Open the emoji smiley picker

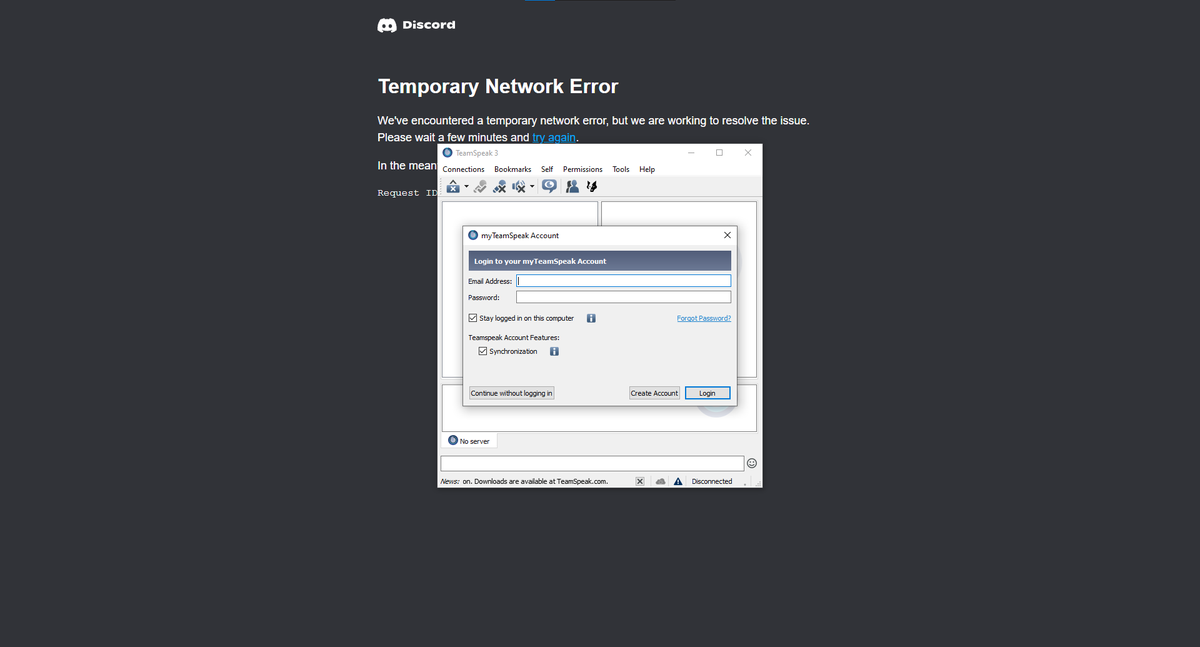[752, 463]
